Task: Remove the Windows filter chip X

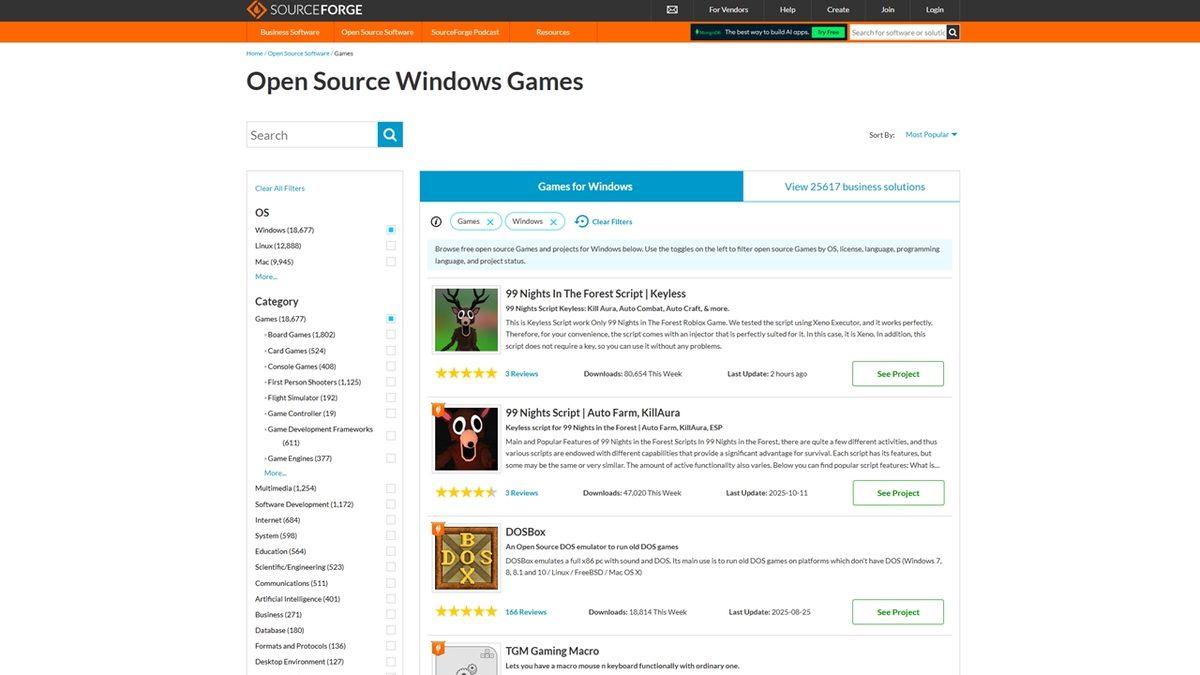Action: [553, 222]
